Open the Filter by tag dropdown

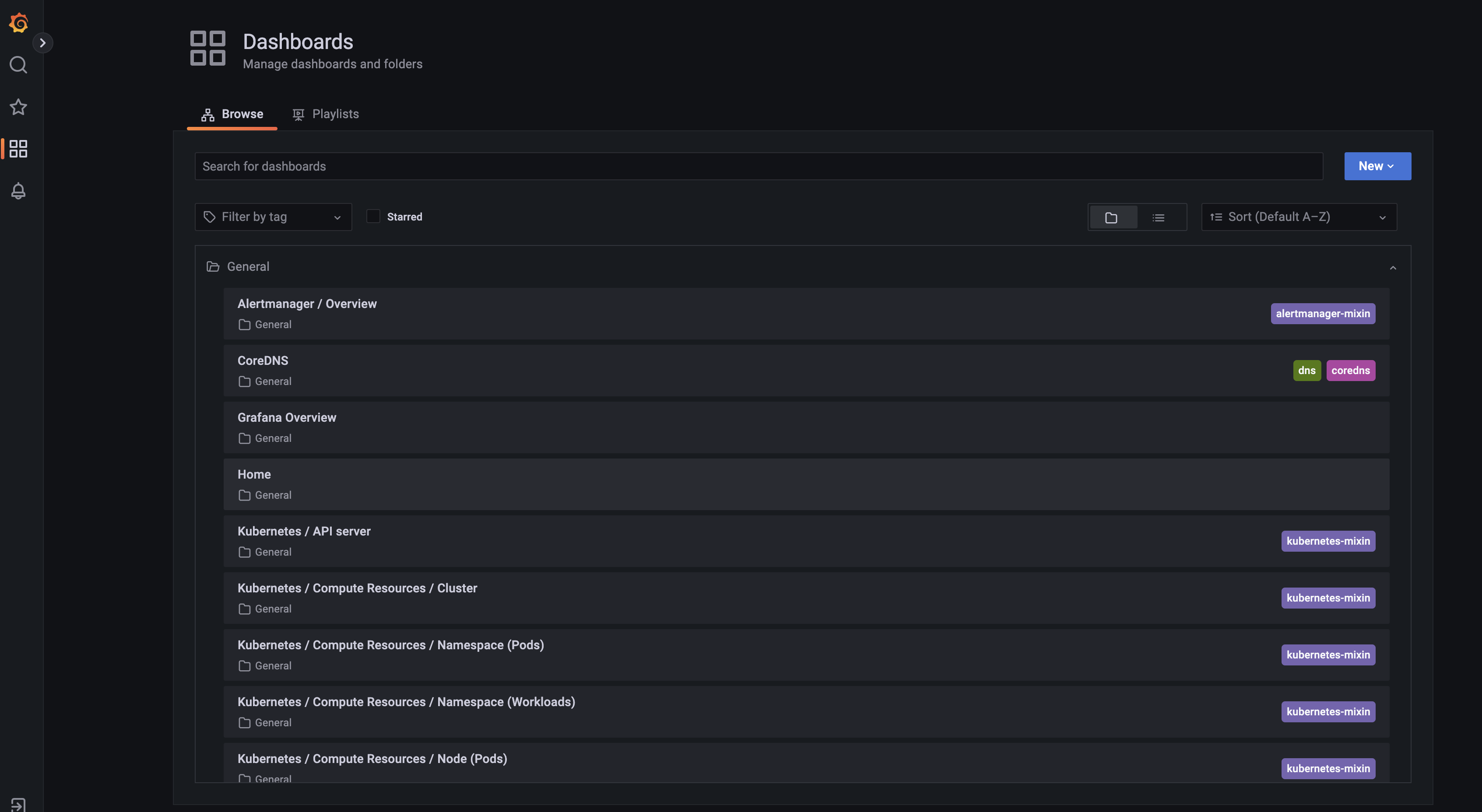[273, 217]
